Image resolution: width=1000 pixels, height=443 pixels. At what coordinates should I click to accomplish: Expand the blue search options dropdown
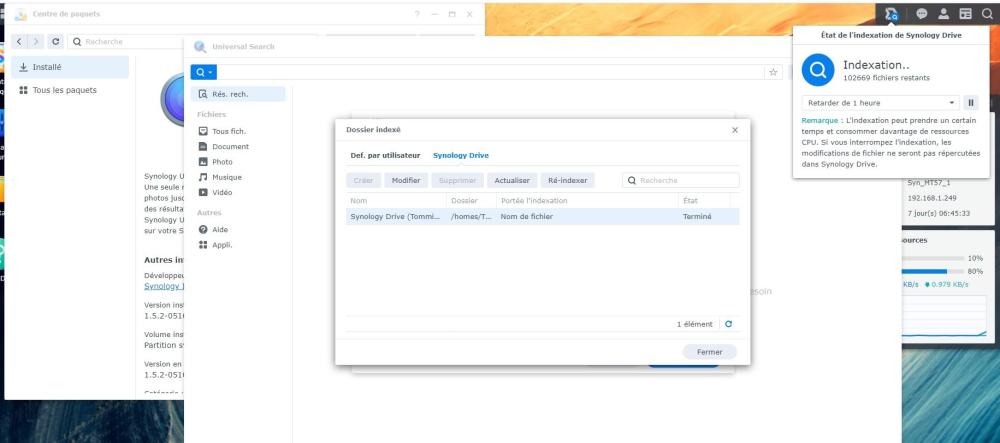pos(203,72)
